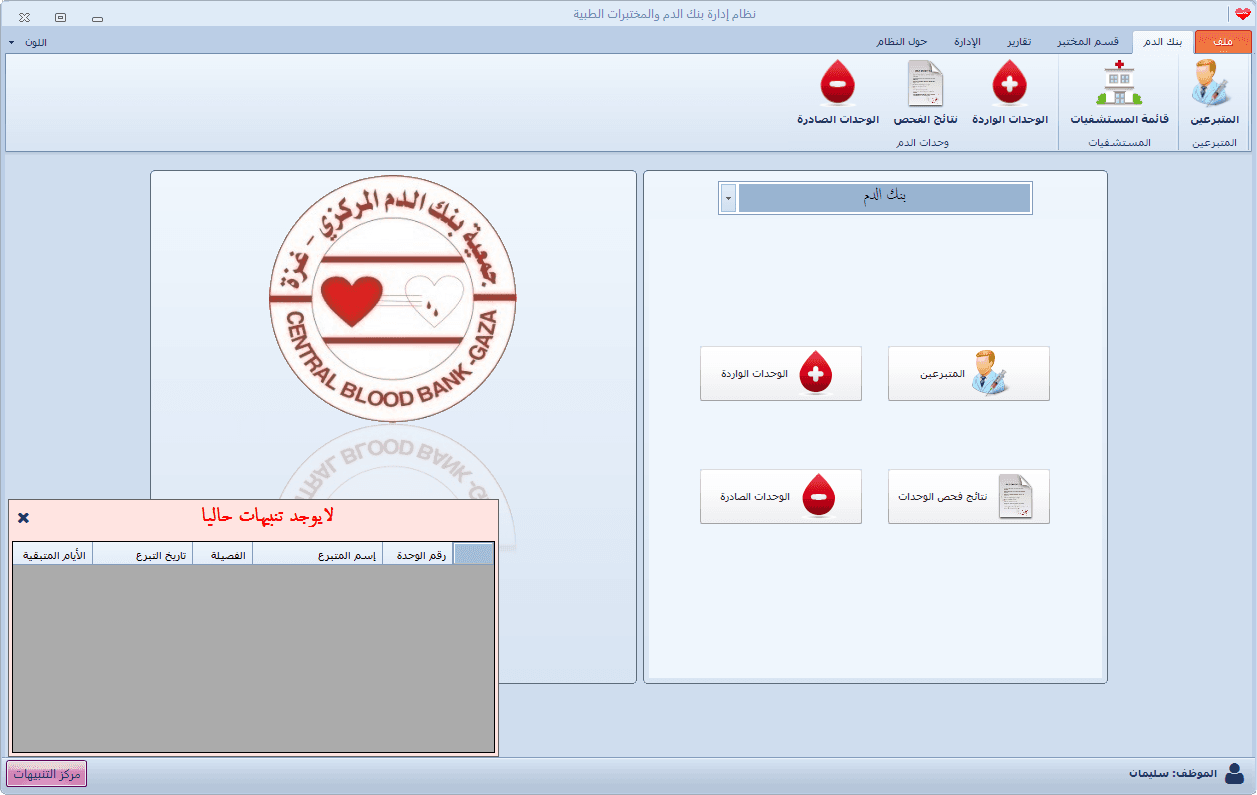The height and width of the screenshot is (795, 1257).
Task: Click نتائج فحص الوحدات button
Action: [968, 497]
